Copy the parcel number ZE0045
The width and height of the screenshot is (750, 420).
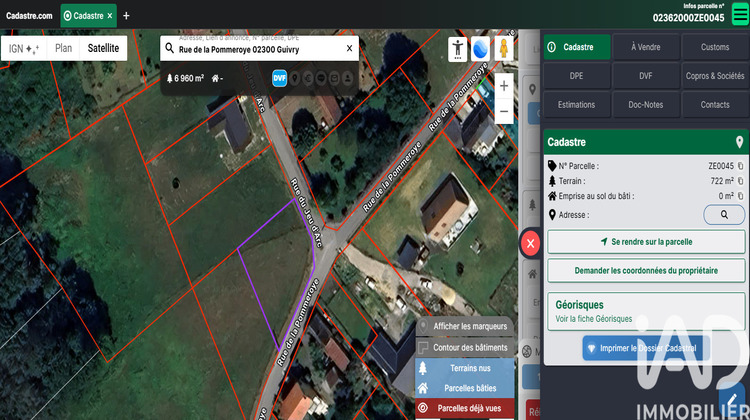tap(741, 166)
